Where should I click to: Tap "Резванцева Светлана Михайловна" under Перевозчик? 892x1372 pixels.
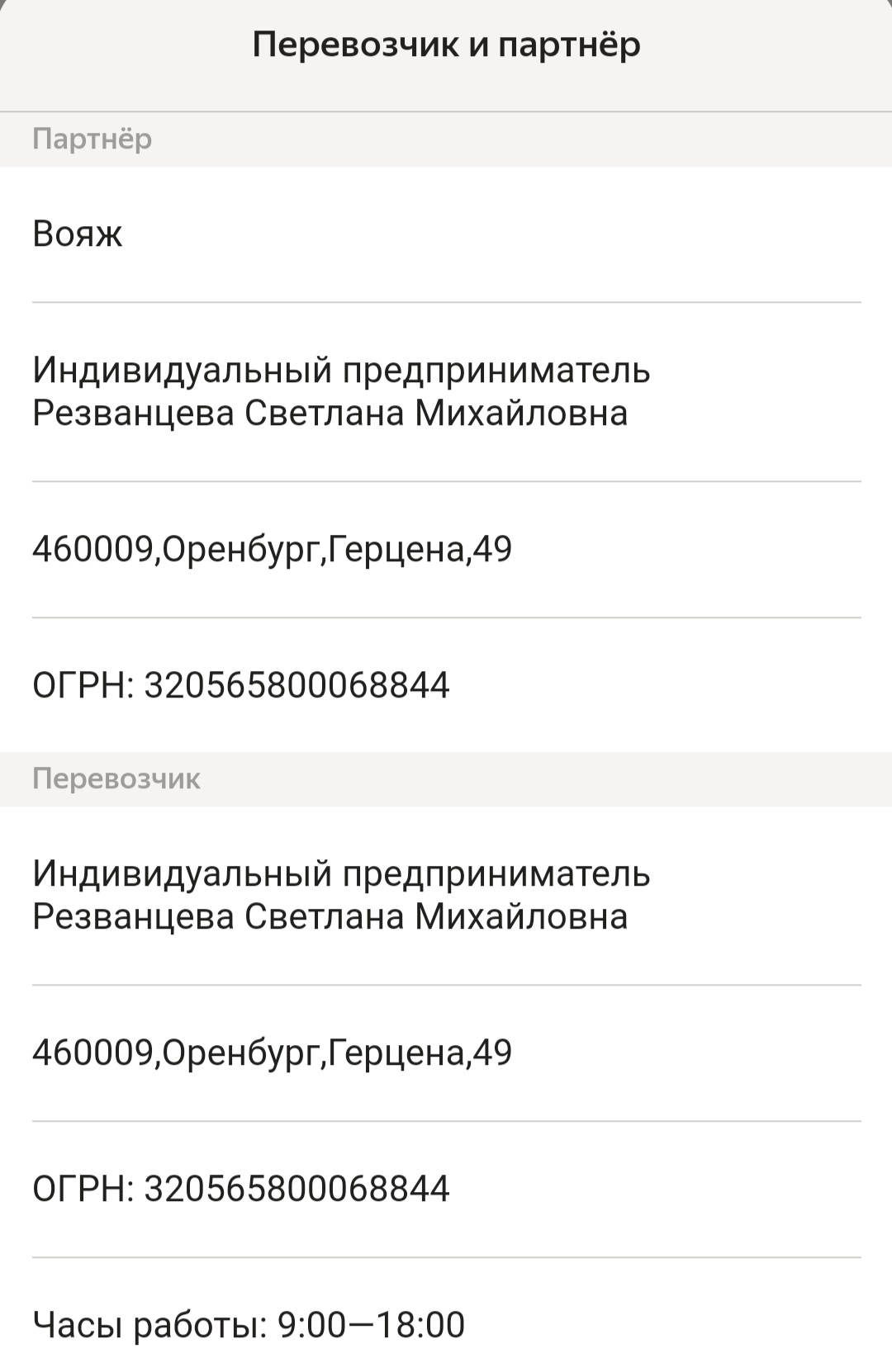pyautogui.click(x=330, y=916)
